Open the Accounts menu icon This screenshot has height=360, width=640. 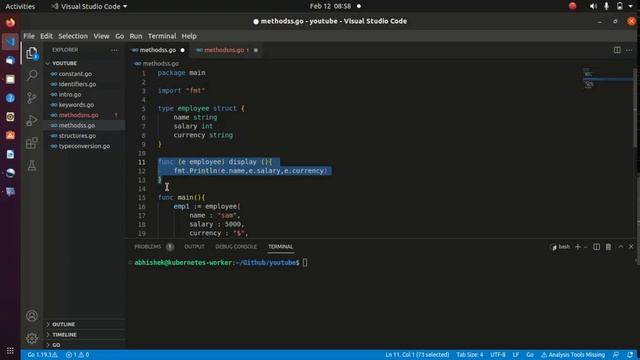[x=32, y=316]
